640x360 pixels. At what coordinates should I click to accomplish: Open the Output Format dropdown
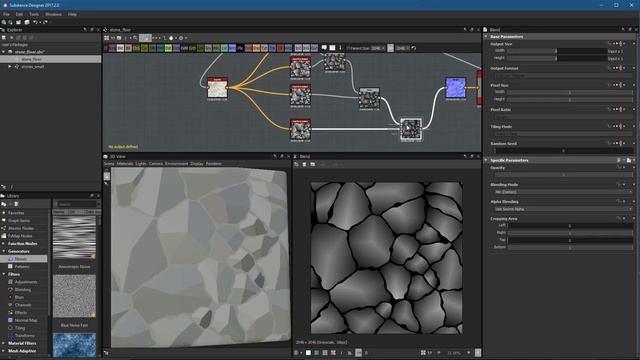(x=563, y=76)
